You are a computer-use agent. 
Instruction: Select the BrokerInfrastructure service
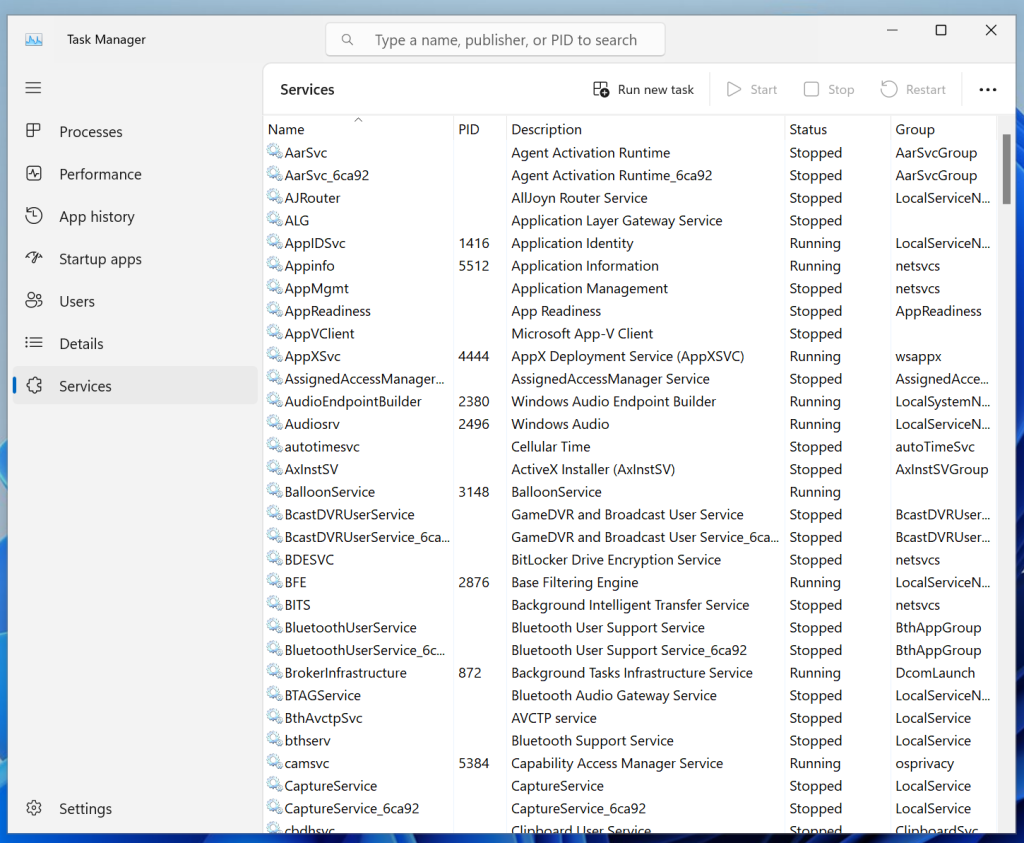click(345, 673)
